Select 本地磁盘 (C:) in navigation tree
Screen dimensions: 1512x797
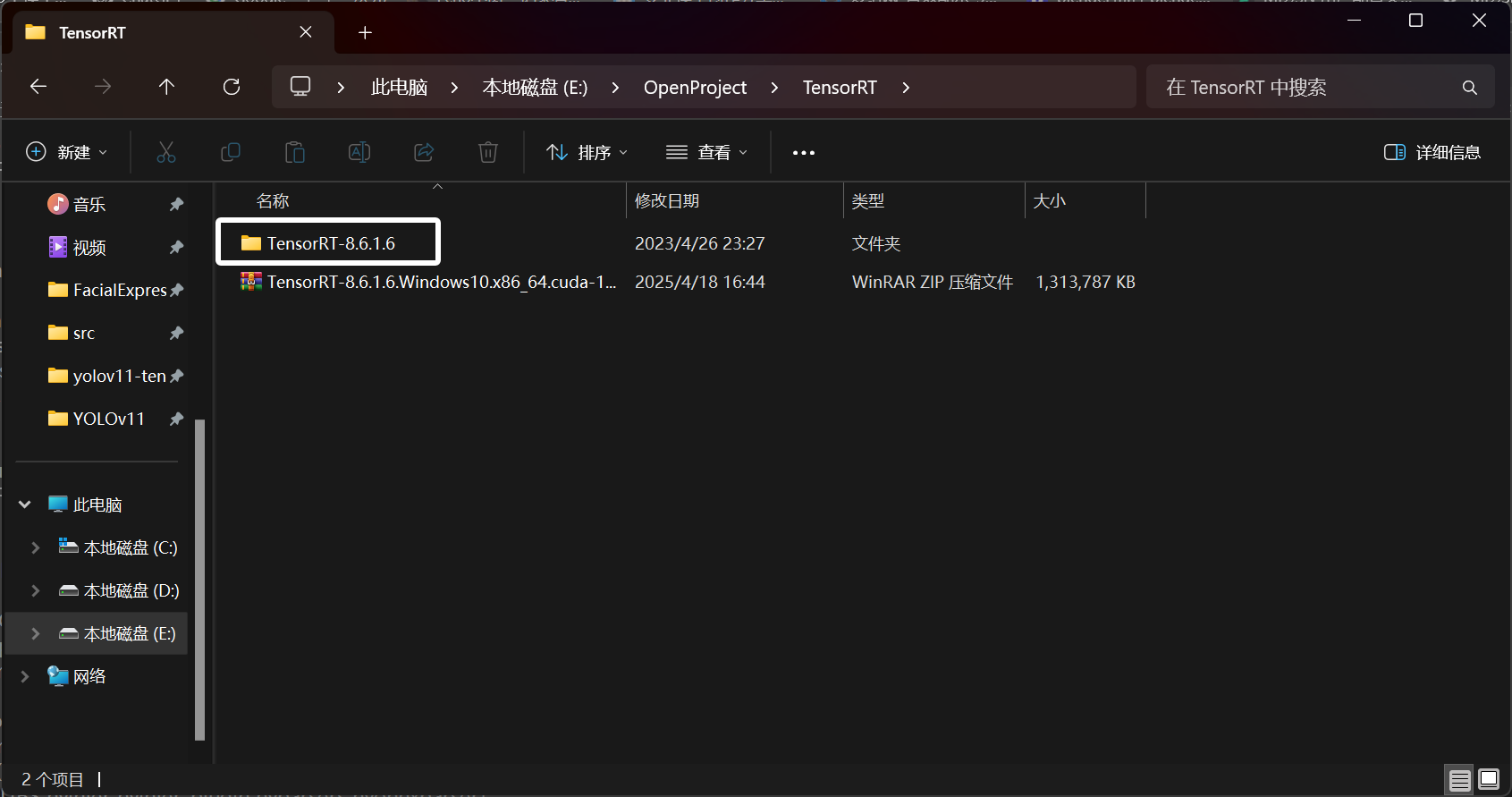click(x=119, y=547)
